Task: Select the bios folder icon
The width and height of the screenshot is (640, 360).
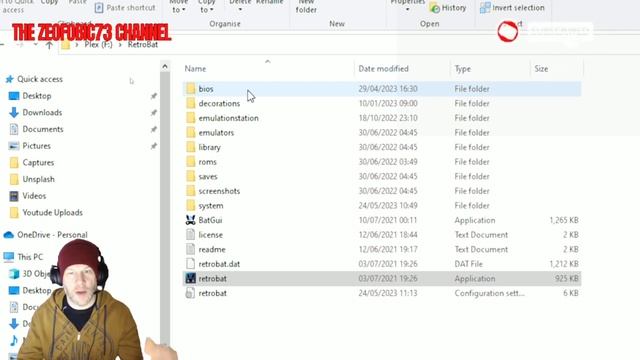Action: [191, 89]
